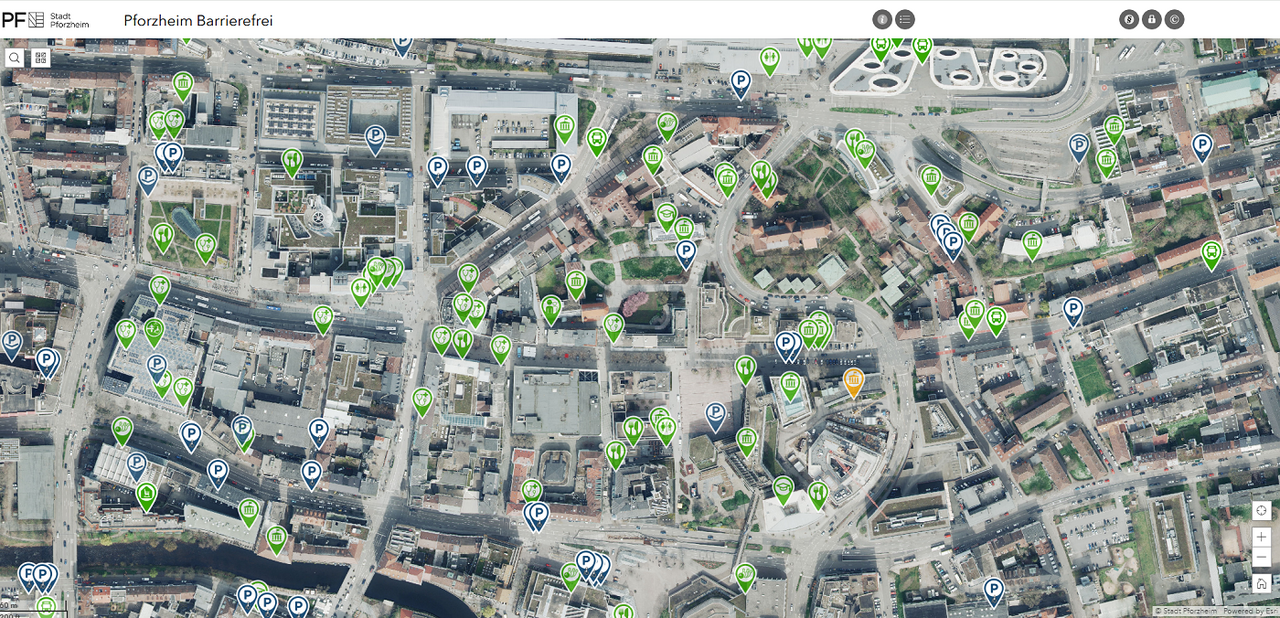View the copyright (©) icon
The image size is (1280, 618).
(1174, 18)
